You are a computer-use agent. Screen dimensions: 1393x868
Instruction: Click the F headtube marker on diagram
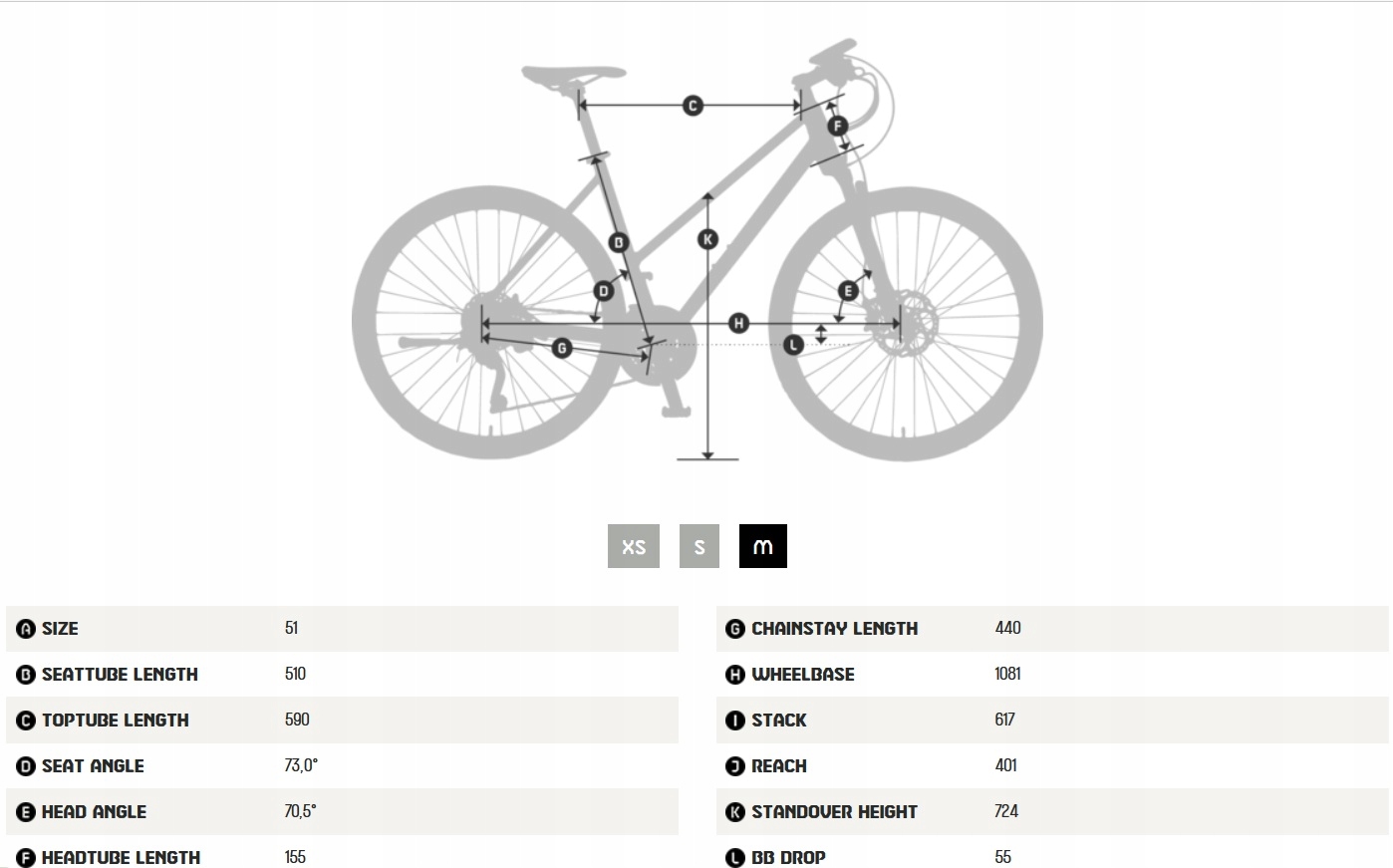tap(837, 126)
